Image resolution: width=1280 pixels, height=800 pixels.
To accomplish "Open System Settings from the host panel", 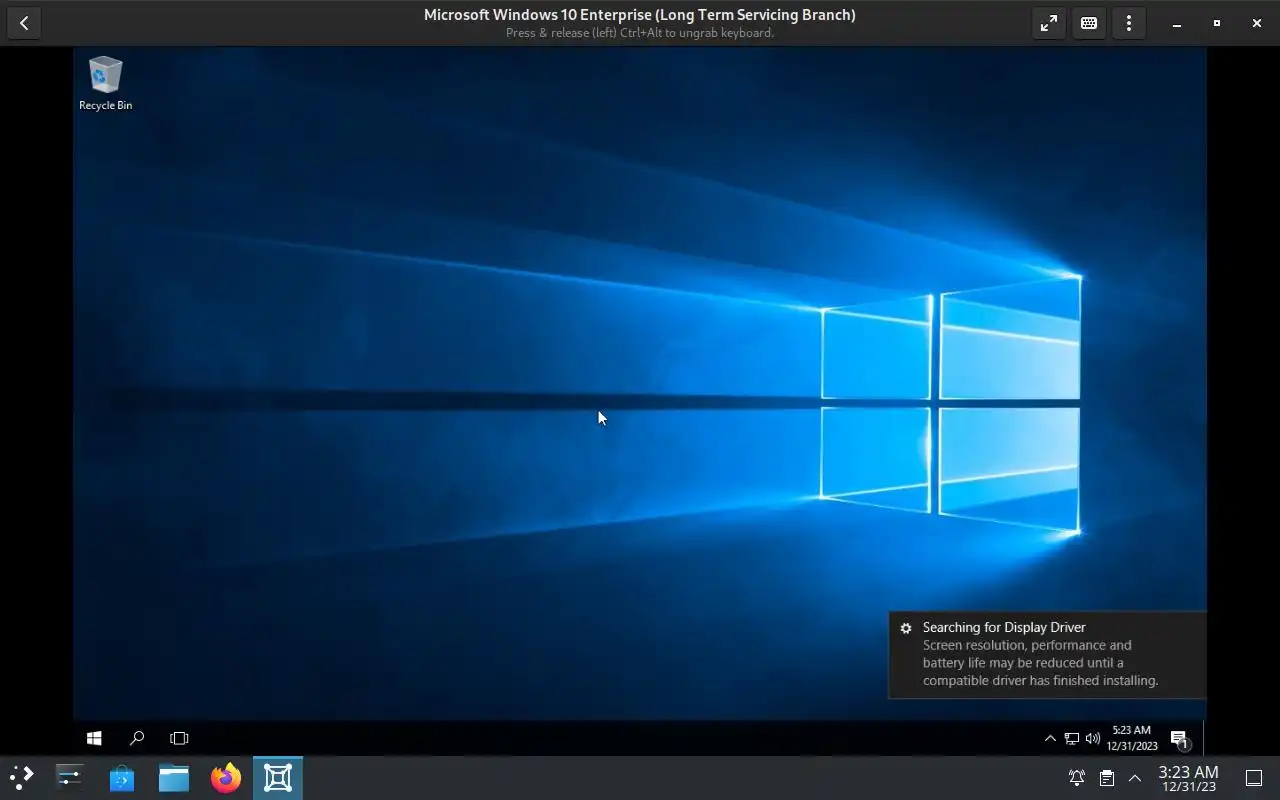I will [x=70, y=778].
